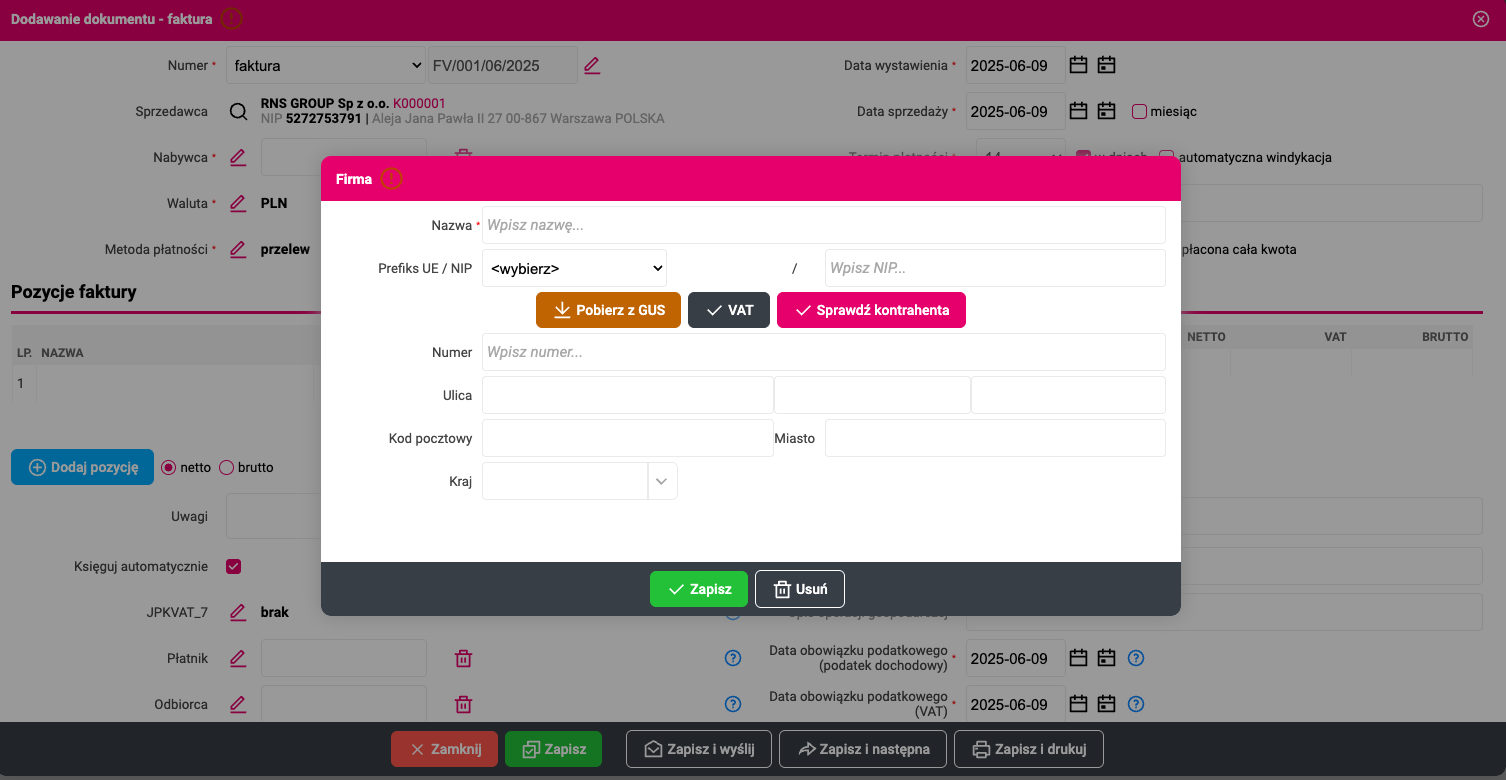Expand the Kraj country dropdown
The image size is (1506, 780).
[x=661, y=481]
